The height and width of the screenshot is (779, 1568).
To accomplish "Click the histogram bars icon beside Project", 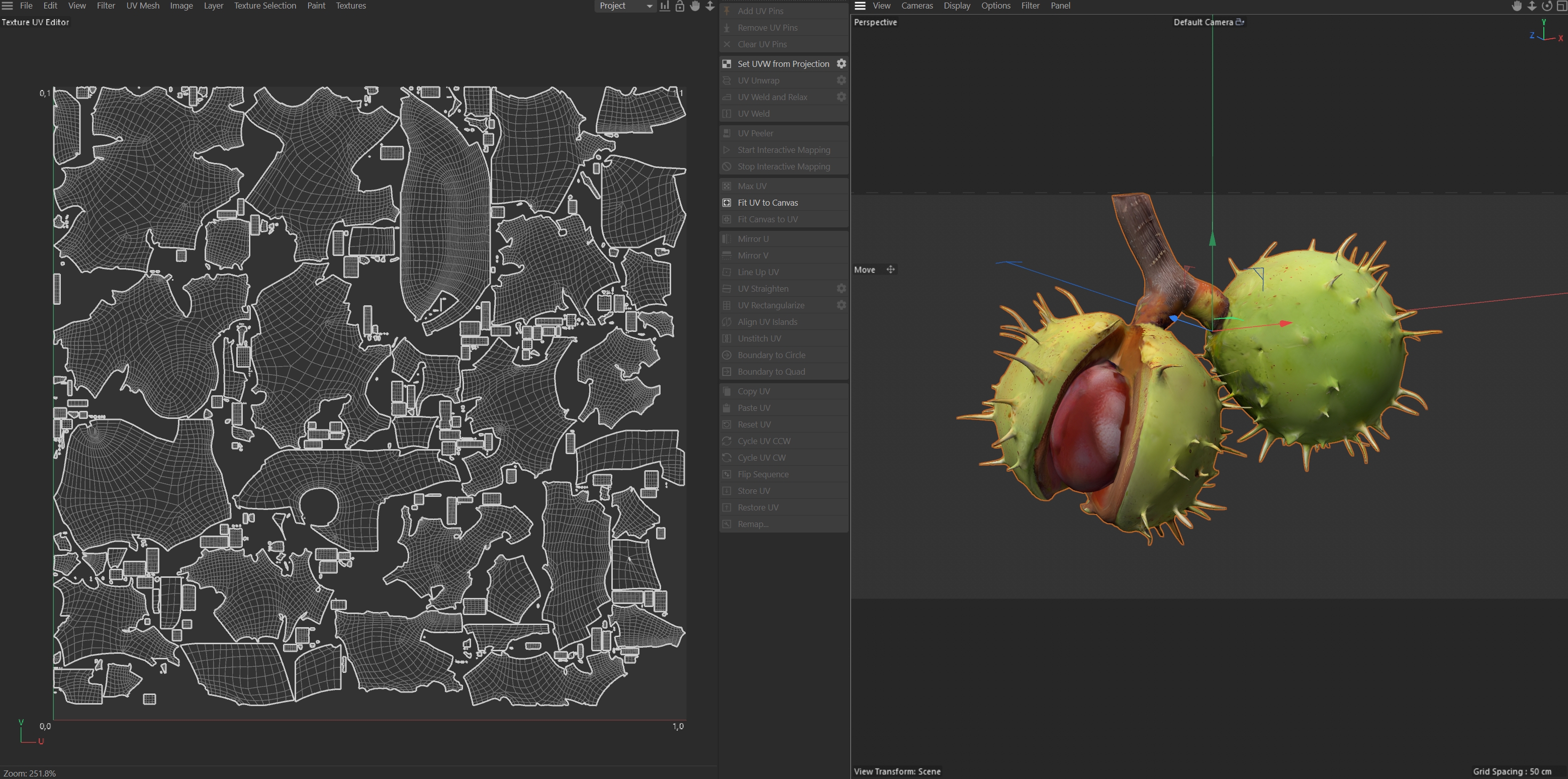I will point(665,6).
